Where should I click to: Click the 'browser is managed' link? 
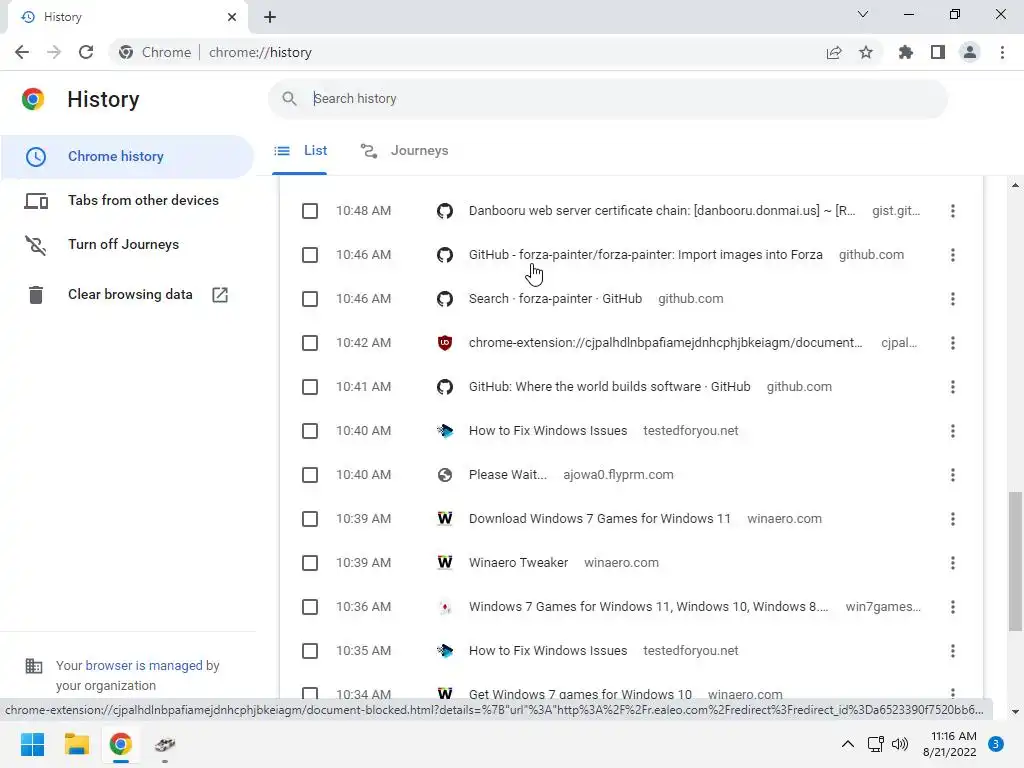pos(144,665)
